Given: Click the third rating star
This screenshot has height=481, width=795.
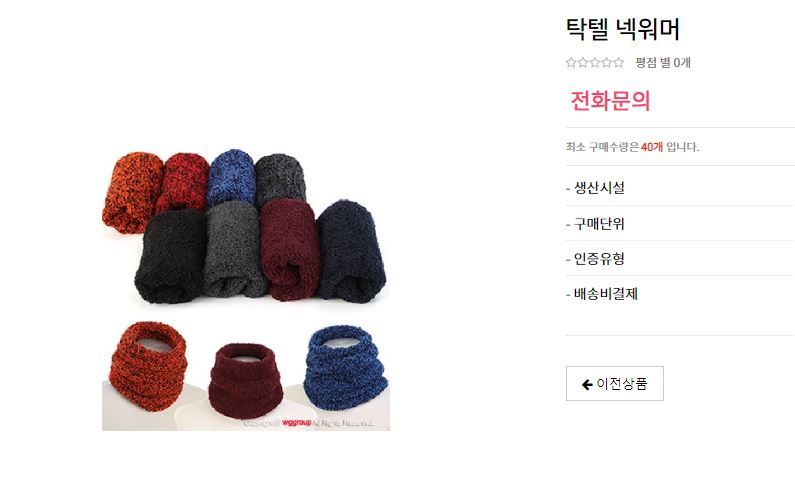Looking at the screenshot, I should click(x=595, y=62).
